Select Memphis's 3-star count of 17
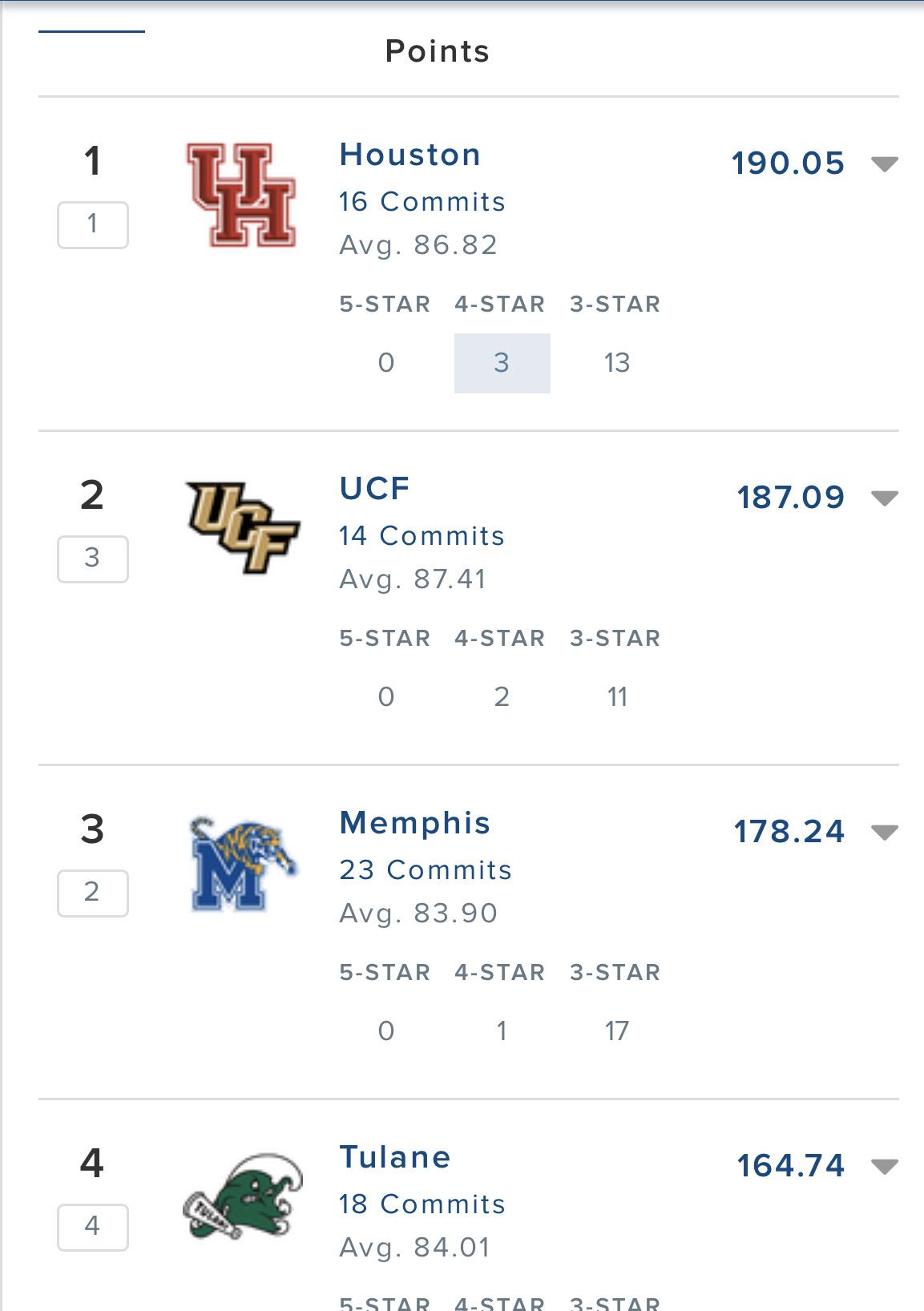Viewport: 924px width, 1311px height. click(617, 1031)
